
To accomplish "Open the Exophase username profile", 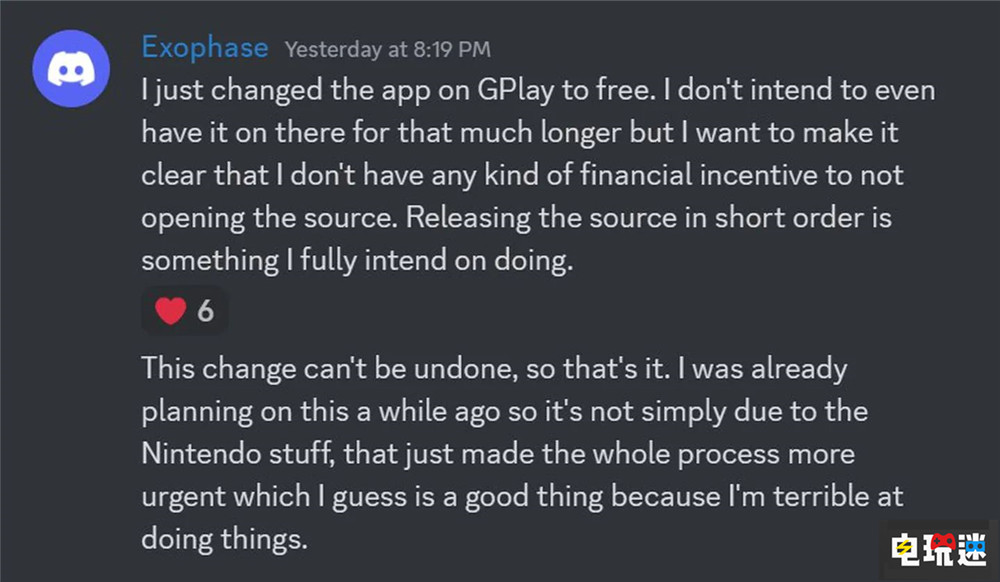I will [205, 48].
